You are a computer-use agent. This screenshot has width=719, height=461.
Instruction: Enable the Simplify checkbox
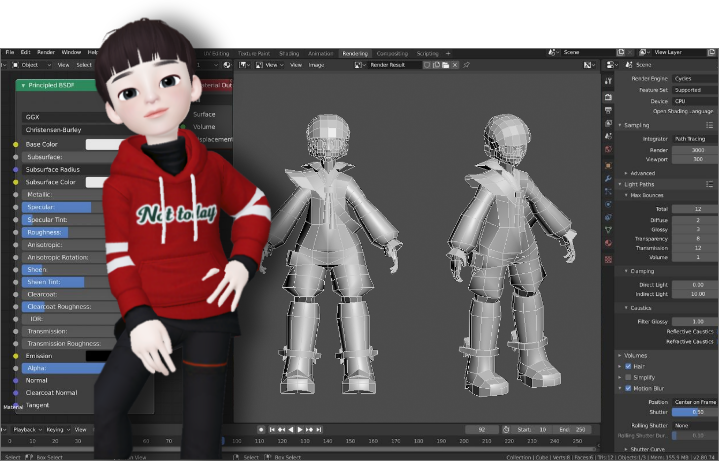pyautogui.click(x=628, y=378)
